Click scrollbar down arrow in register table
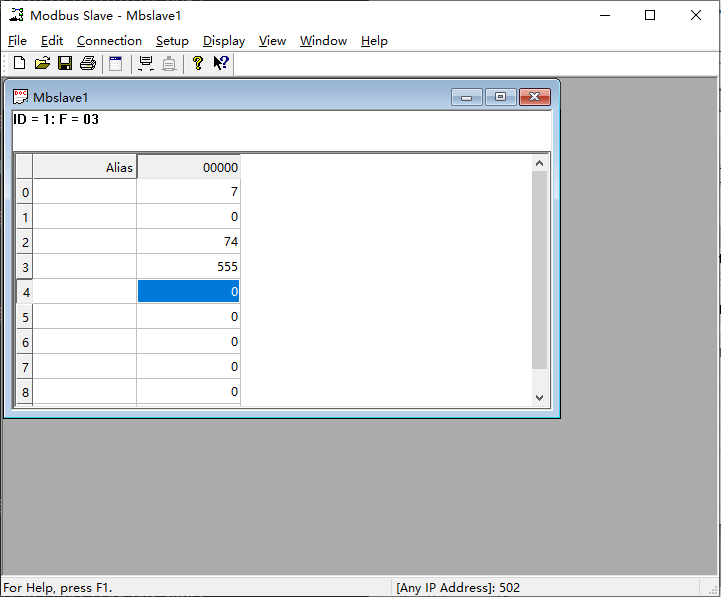The image size is (721, 597). (x=539, y=398)
